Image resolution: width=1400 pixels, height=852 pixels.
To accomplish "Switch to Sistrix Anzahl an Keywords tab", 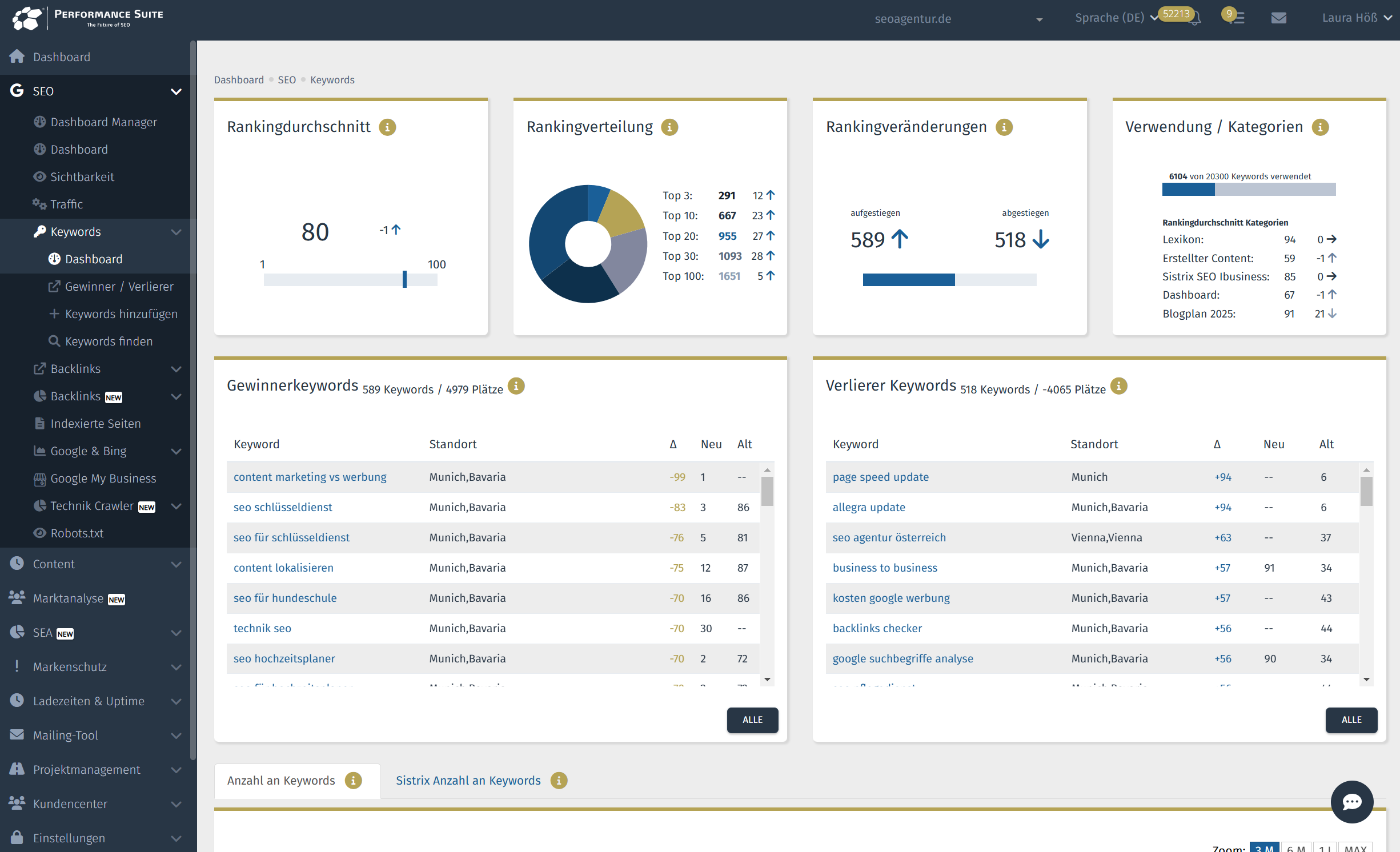I will point(468,781).
